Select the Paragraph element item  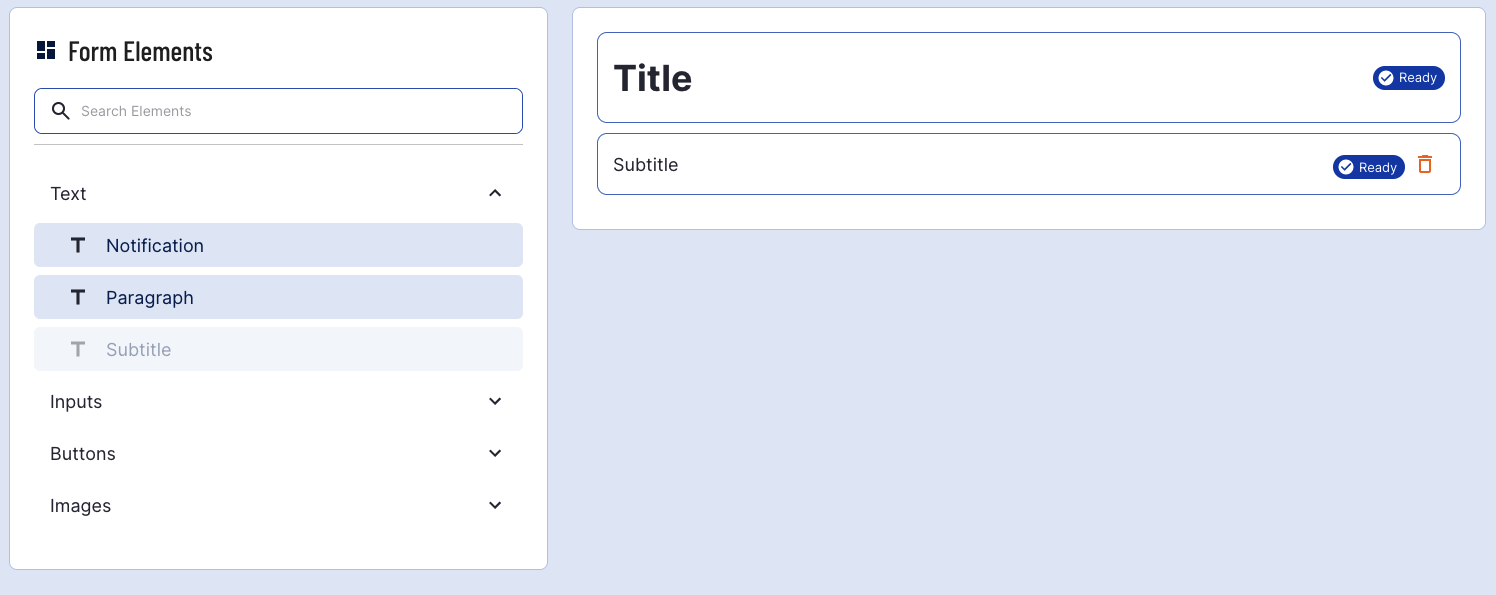click(278, 297)
